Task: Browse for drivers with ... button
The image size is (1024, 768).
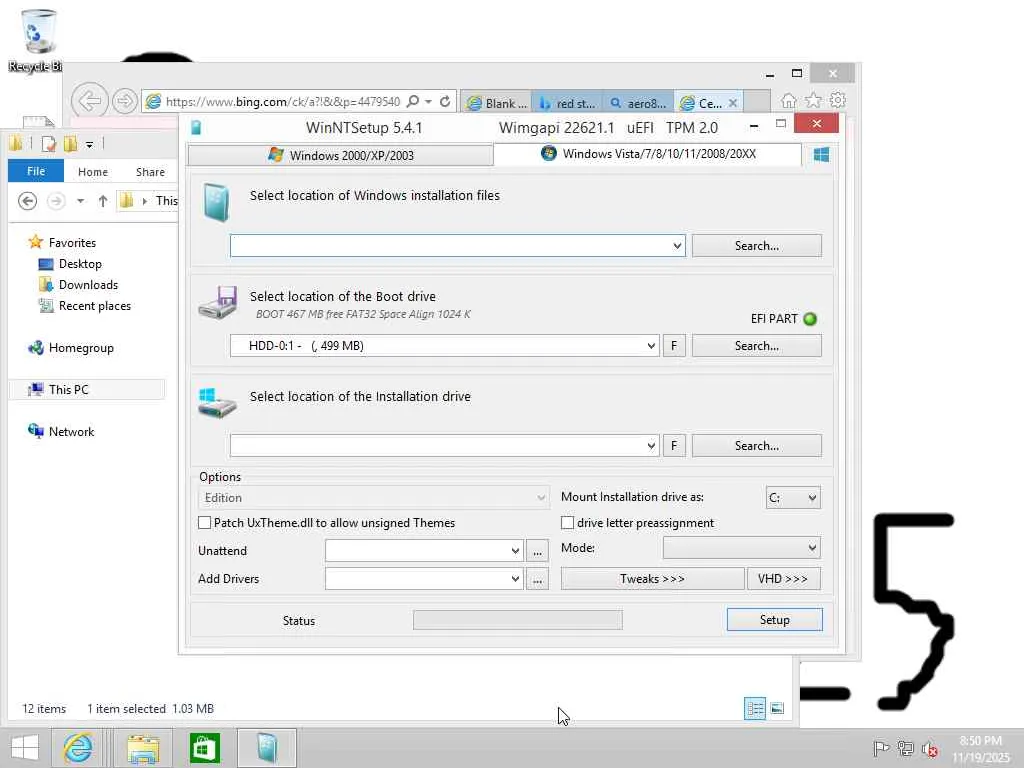Action: [537, 579]
